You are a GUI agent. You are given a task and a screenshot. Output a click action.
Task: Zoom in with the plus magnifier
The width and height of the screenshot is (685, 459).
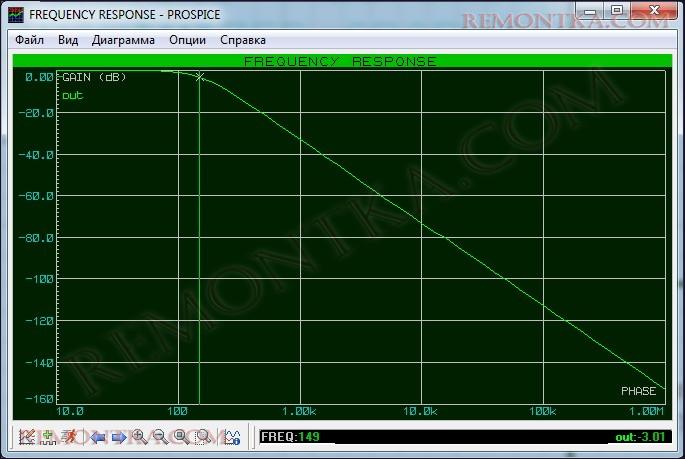pyautogui.click(x=140, y=437)
